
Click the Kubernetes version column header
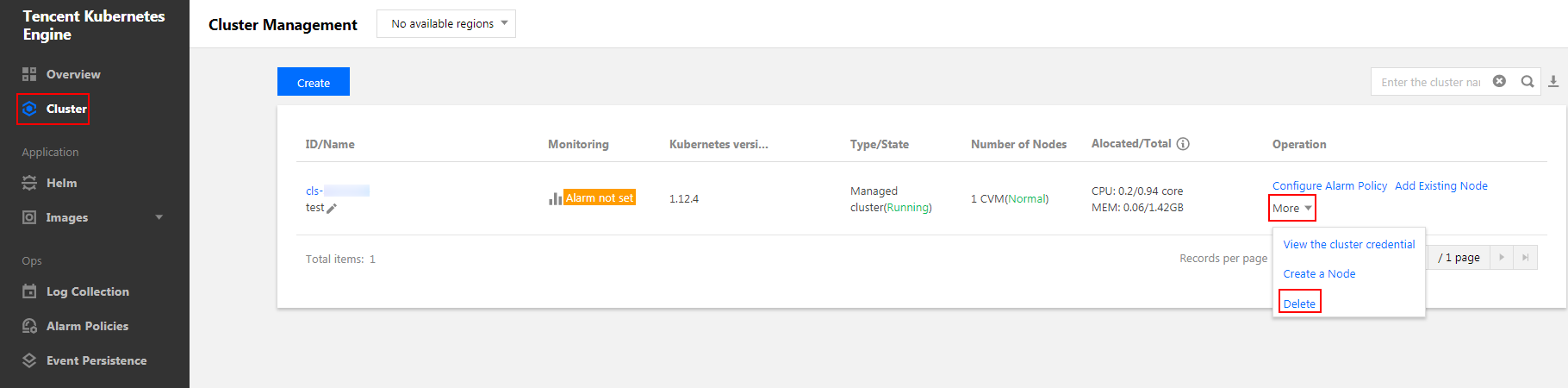(x=719, y=144)
